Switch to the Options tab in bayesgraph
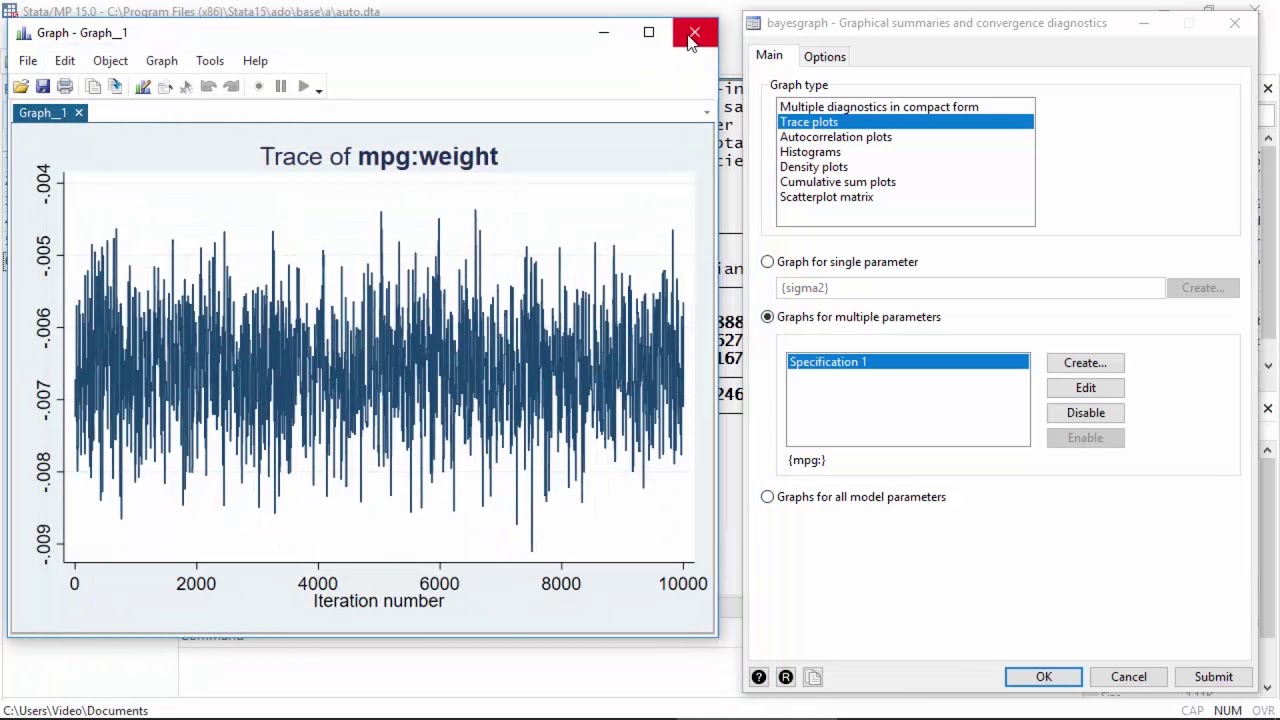 coord(825,57)
